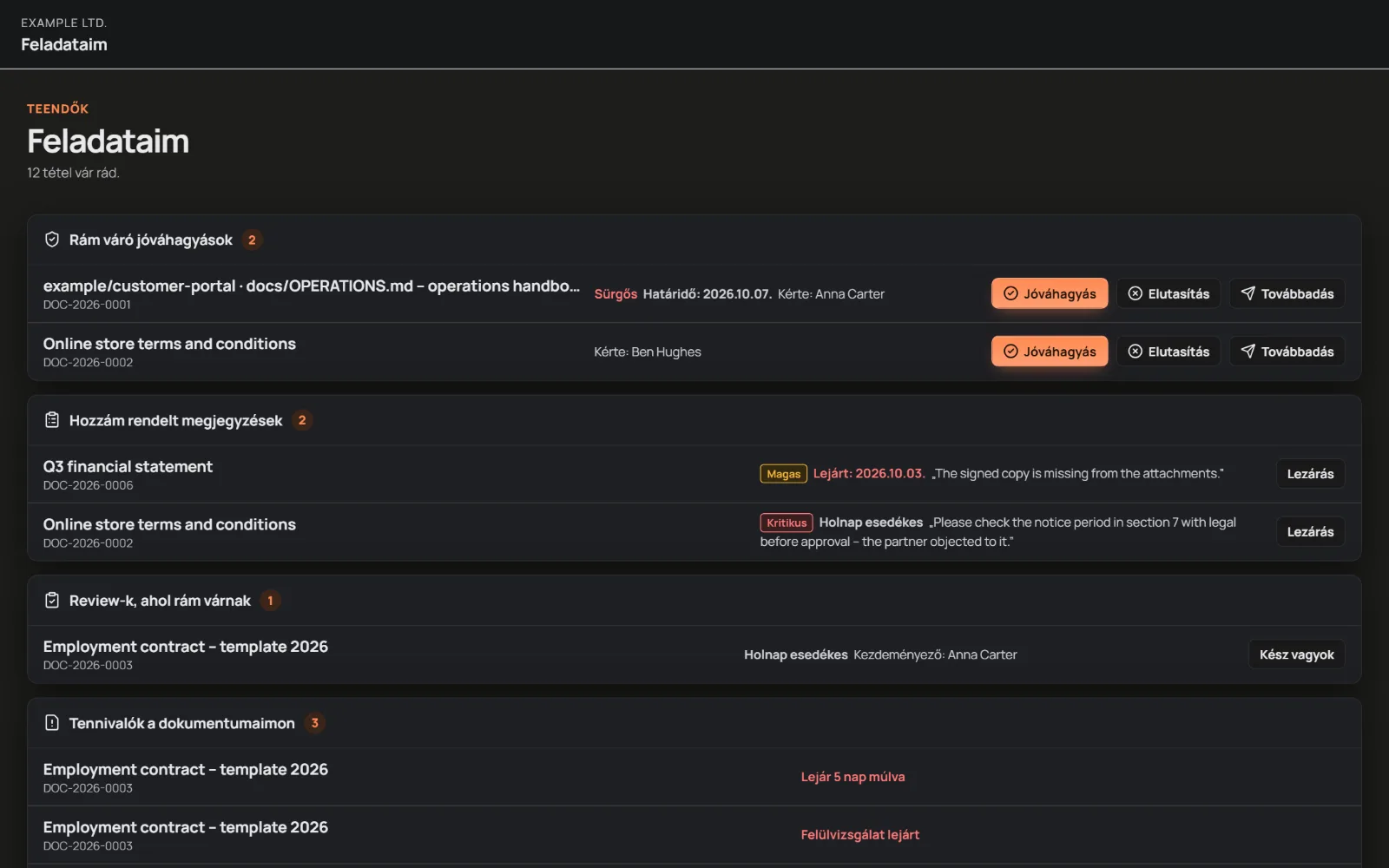Image resolution: width=1389 pixels, height=868 pixels.
Task: Click the Lejárt: 2026.10.03. overdue text
Action: pyautogui.click(x=869, y=473)
